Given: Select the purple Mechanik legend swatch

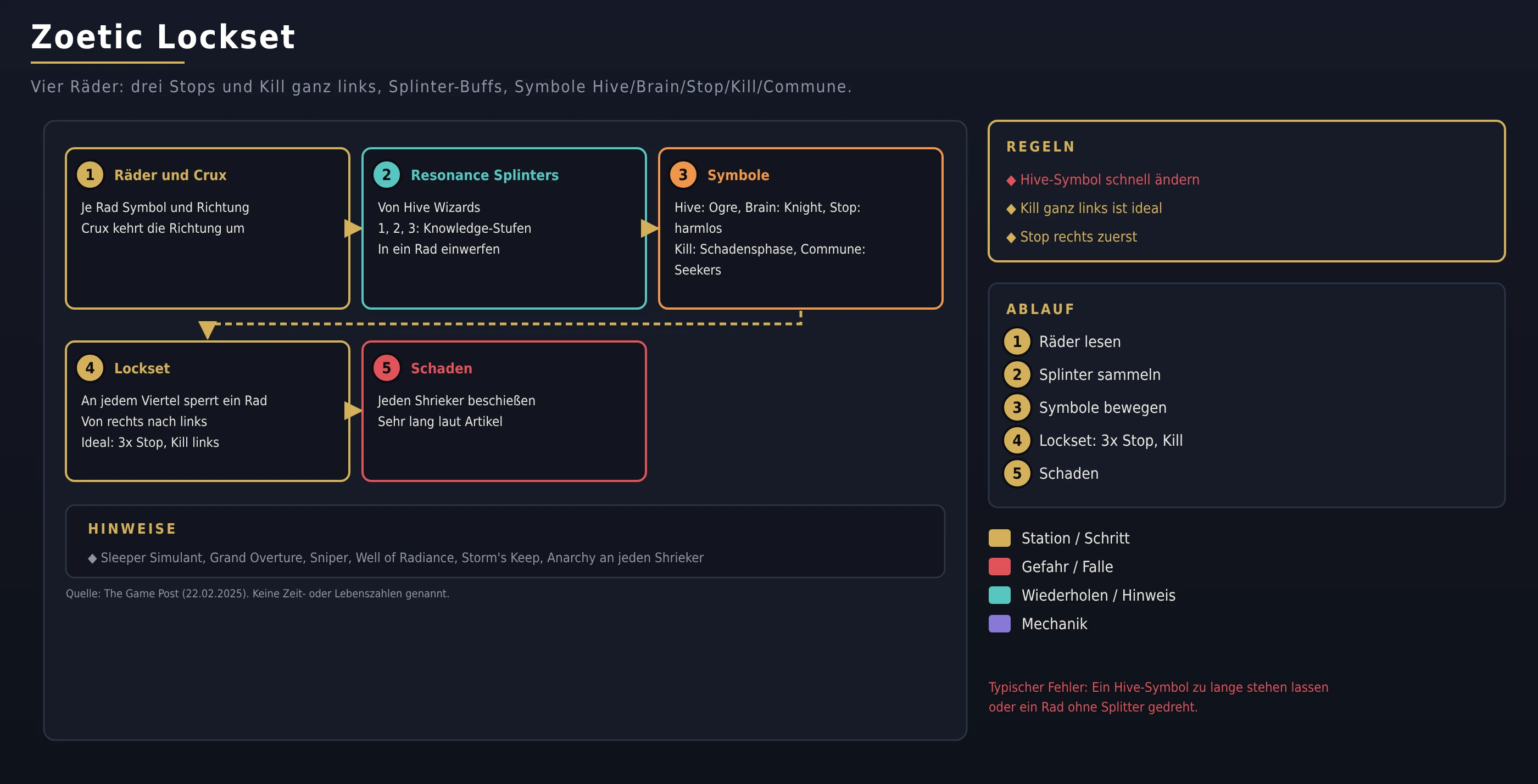Looking at the screenshot, I should pos(1000,624).
